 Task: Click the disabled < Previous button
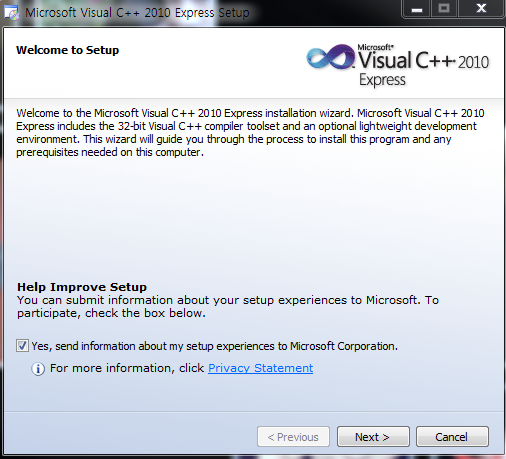point(293,436)
